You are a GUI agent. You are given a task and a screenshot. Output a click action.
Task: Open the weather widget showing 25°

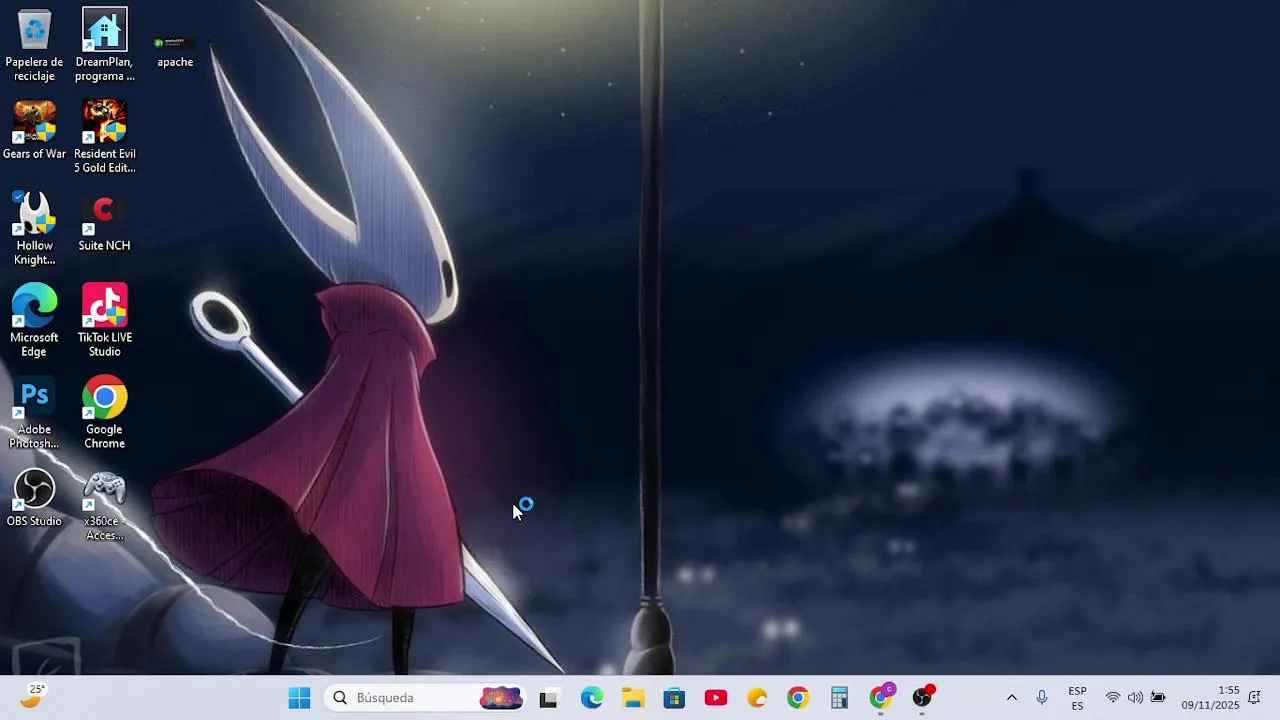(33, 697)
